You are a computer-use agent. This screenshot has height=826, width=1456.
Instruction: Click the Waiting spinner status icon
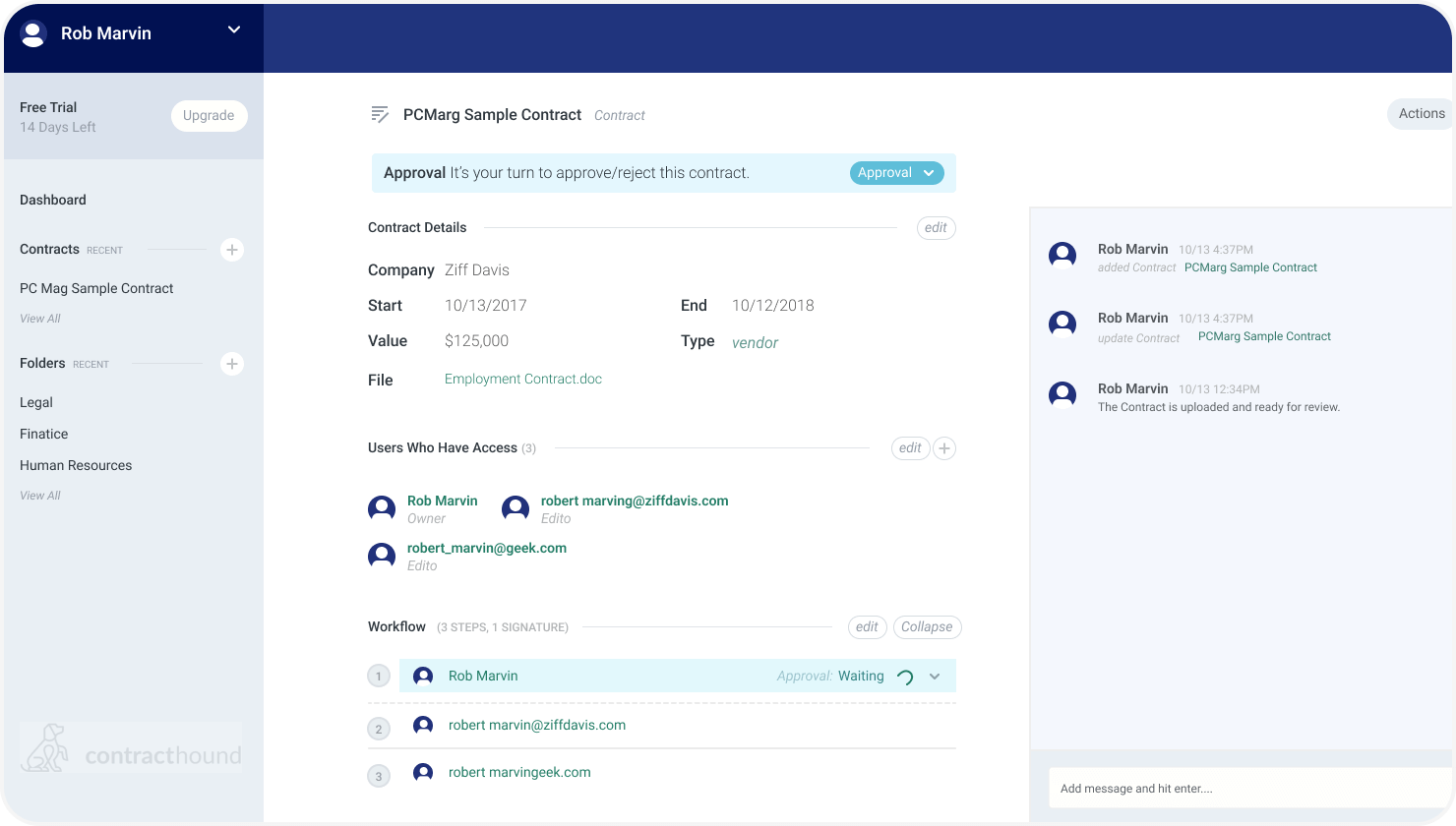click(905, 677)
